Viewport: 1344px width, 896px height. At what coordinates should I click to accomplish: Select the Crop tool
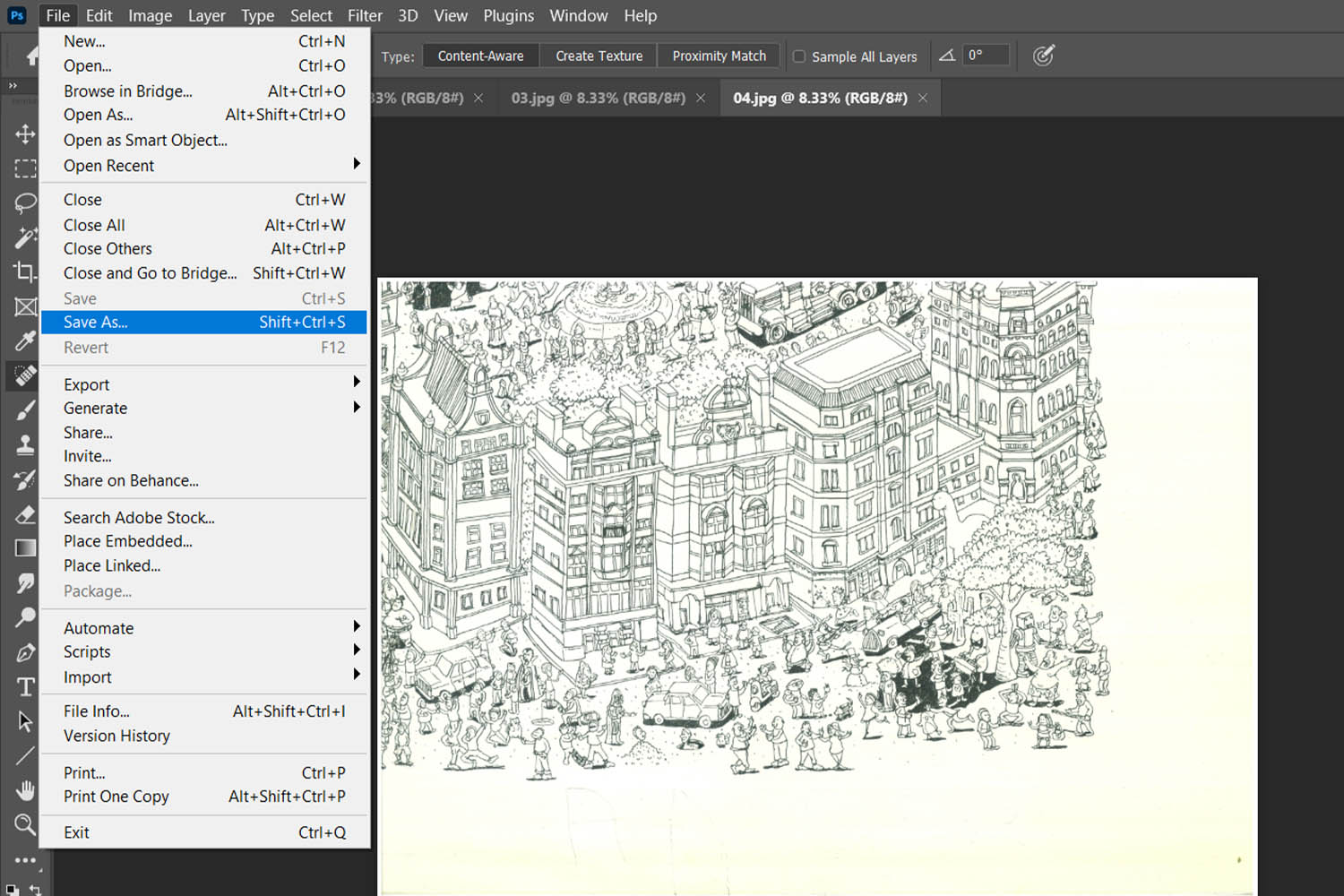[25, 271]
